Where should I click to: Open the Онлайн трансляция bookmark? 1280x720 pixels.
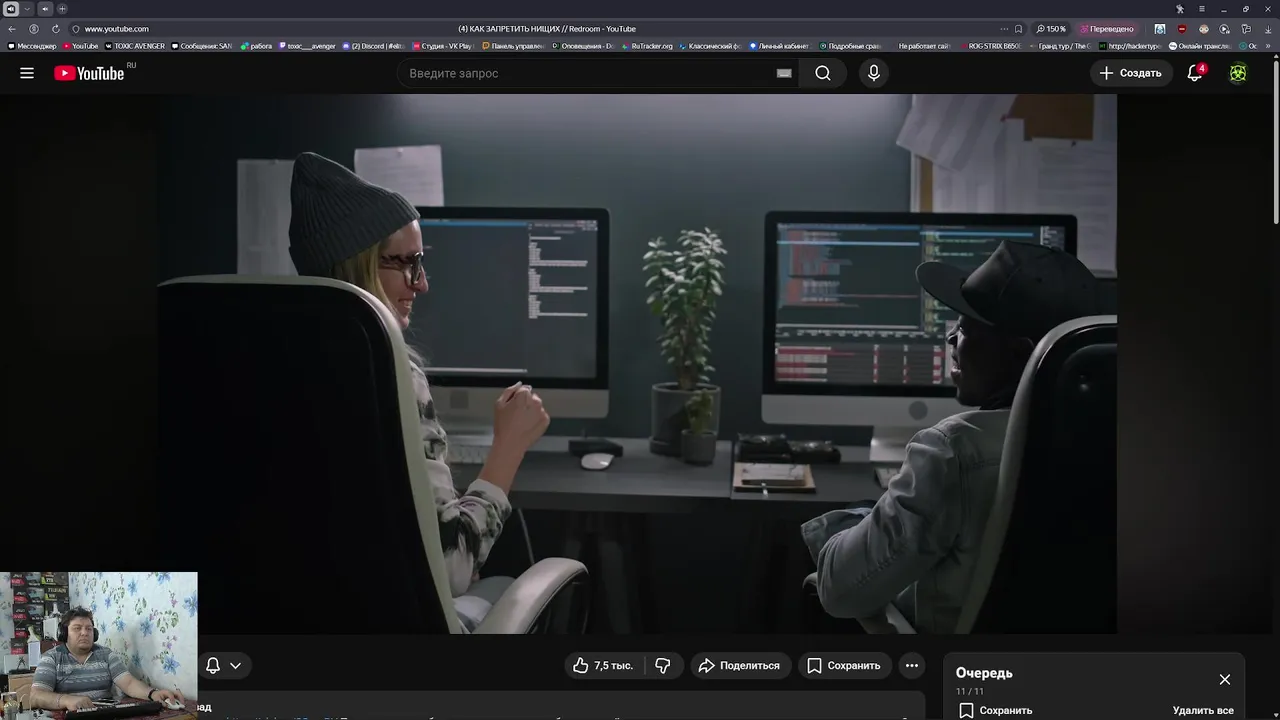coord(1200,46)
